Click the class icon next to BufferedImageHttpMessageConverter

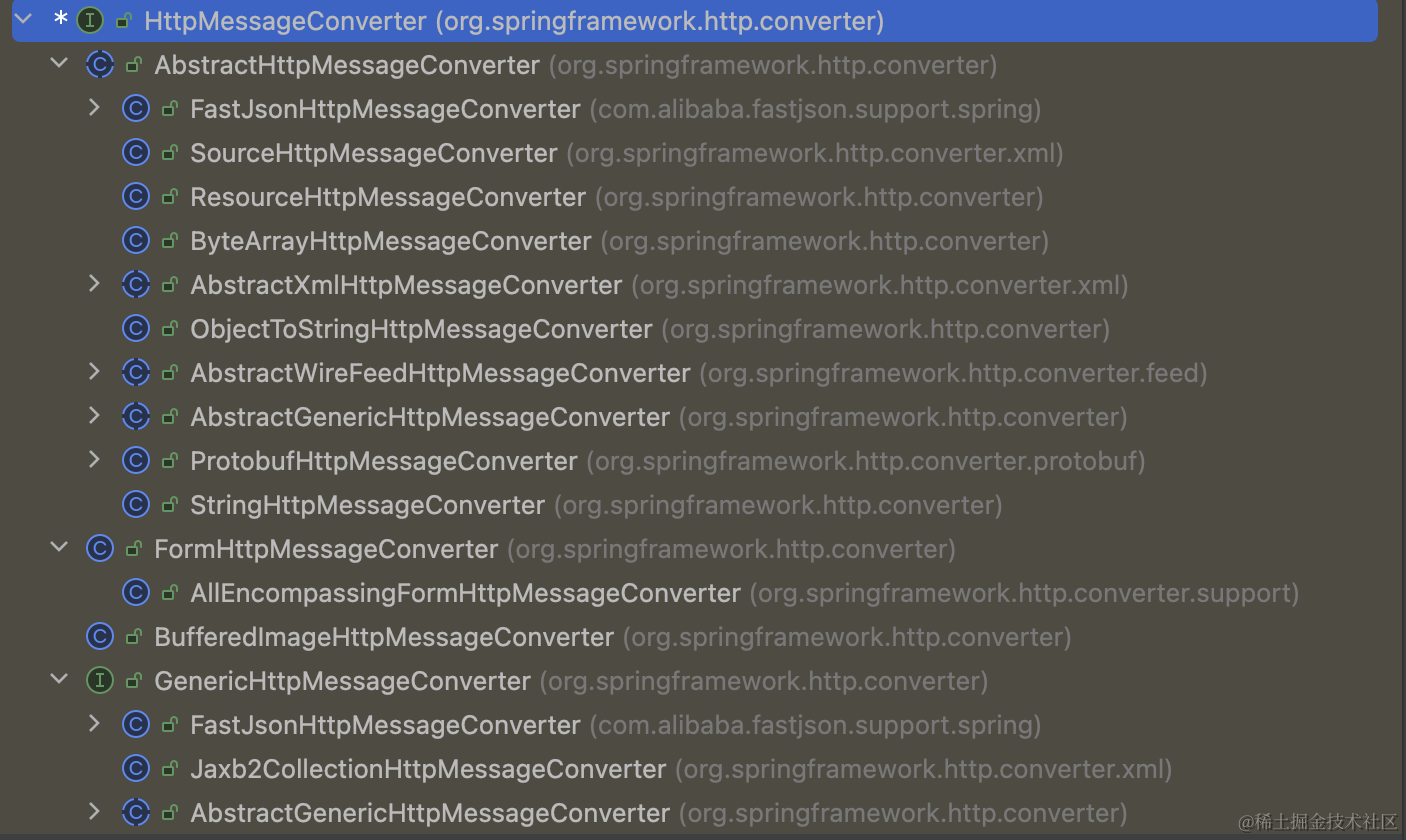(x=100, y=636)
